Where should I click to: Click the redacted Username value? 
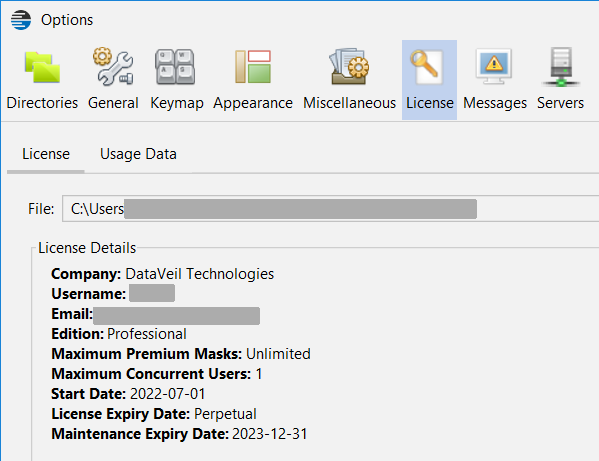pos(152,293)
